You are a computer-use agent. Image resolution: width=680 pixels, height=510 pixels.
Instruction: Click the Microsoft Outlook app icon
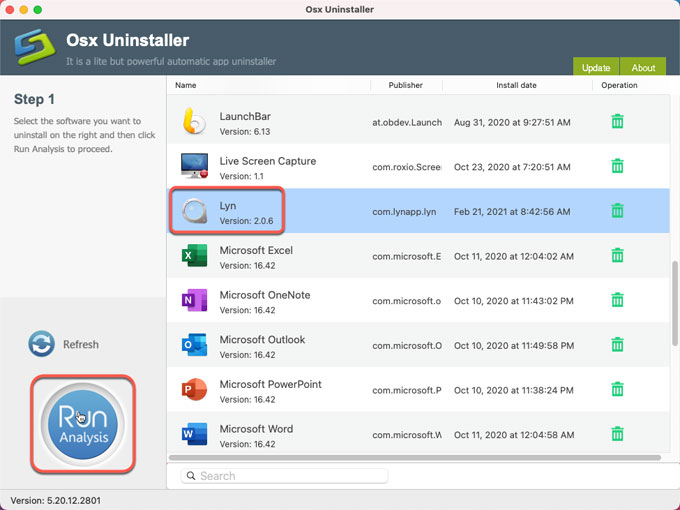(193, 345)
